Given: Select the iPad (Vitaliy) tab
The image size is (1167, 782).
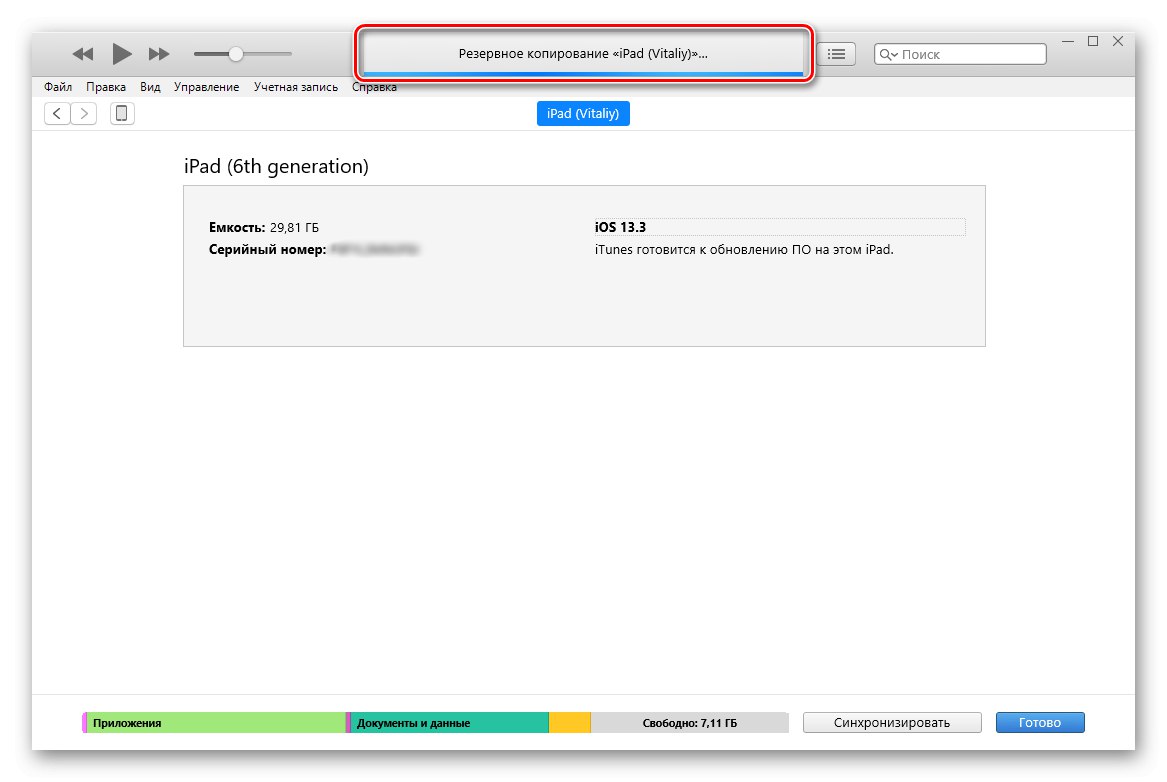Looking at the screenshot, I should click(583, 114).
